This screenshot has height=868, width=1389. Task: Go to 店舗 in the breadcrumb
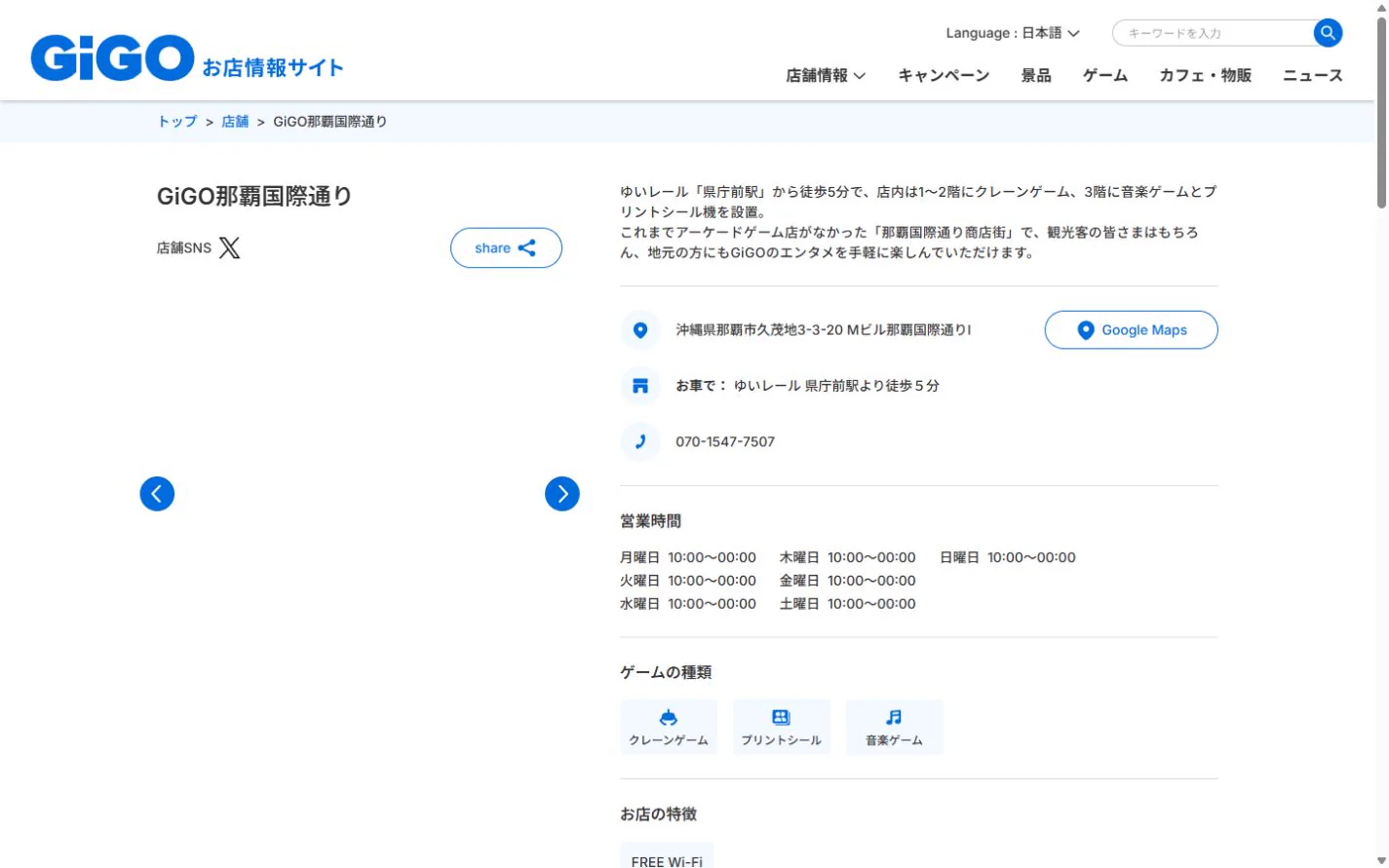(x=235, y=122)
